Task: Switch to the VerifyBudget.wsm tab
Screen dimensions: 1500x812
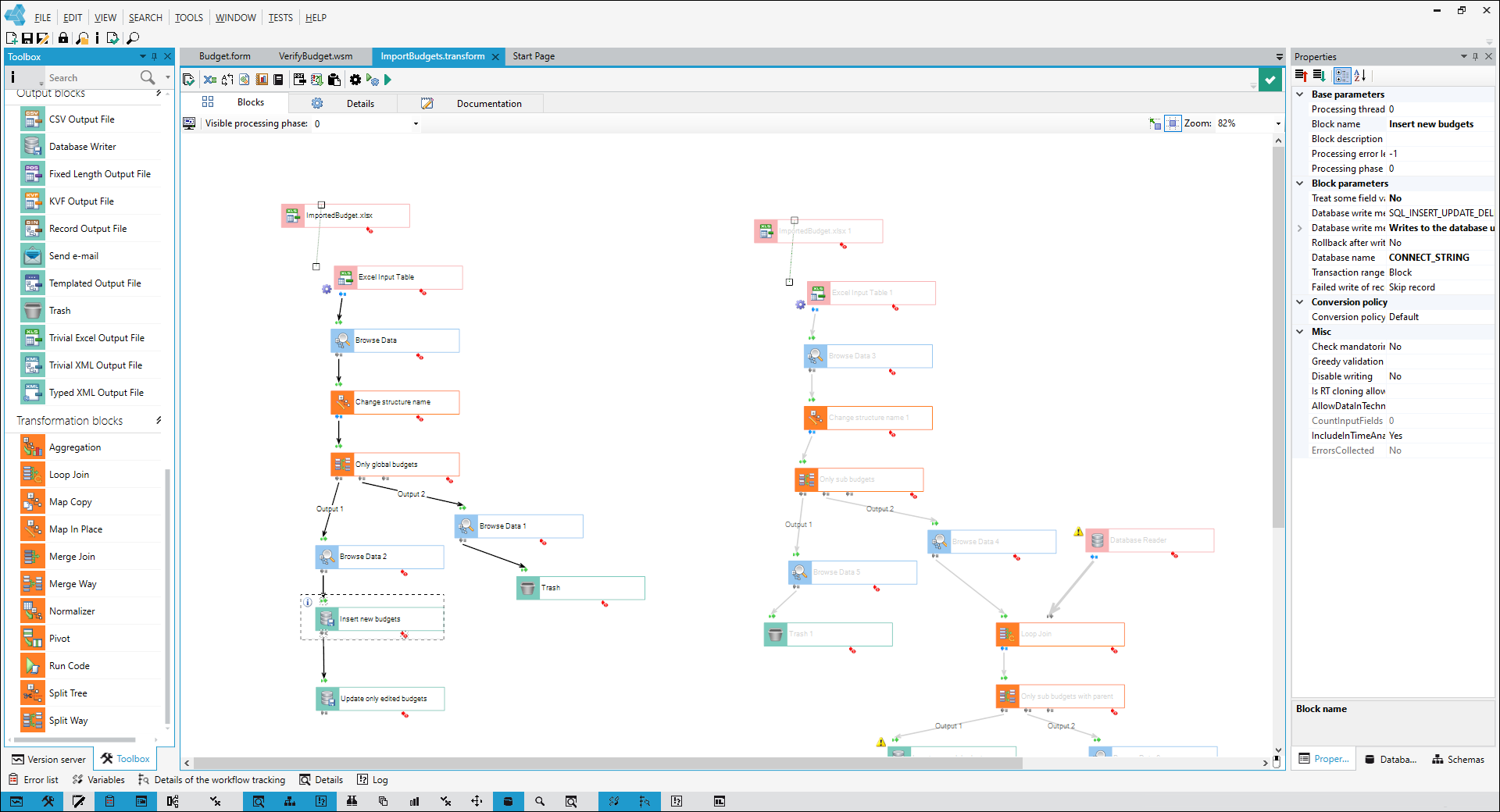Action: point(315,56)
